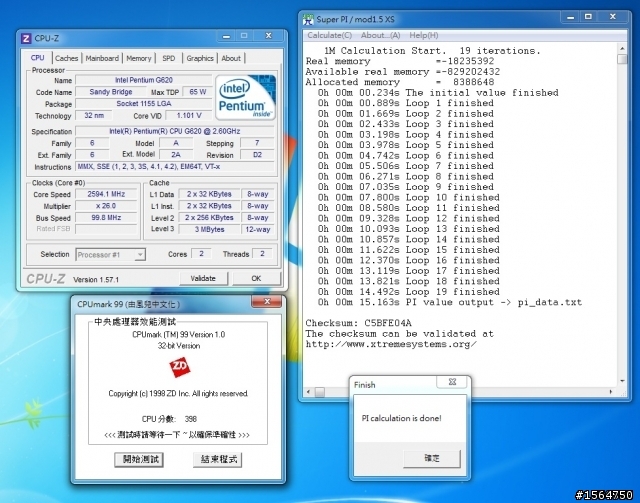Click the Loop 10 finished line in Super PI
This screenshot has width=640, height=503.
tap(409, 198)
